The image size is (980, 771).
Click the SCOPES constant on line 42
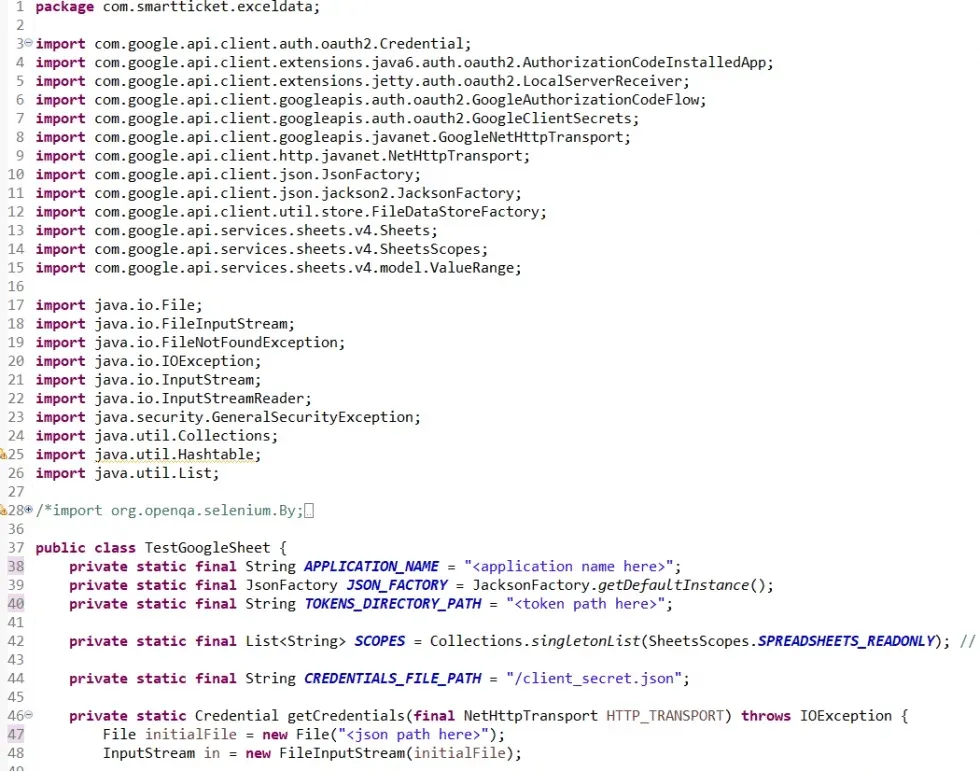coord(379,642)
